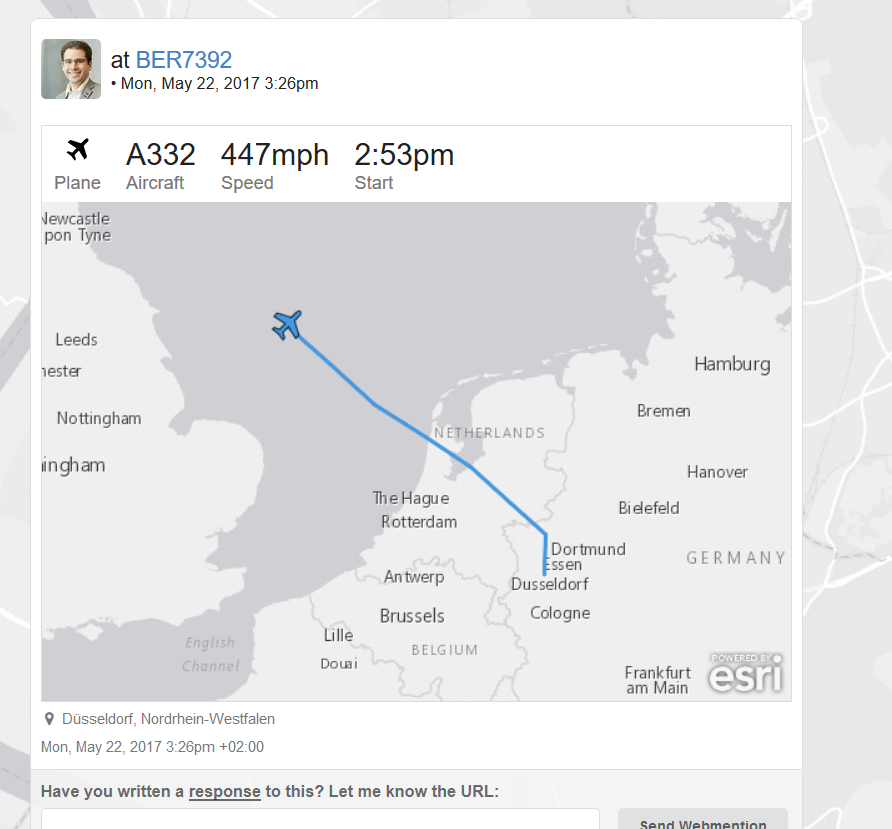Click the A332 Aircraft value
Image resolution: width=892 pixels, height=829 pixels.
click(161, 155)
